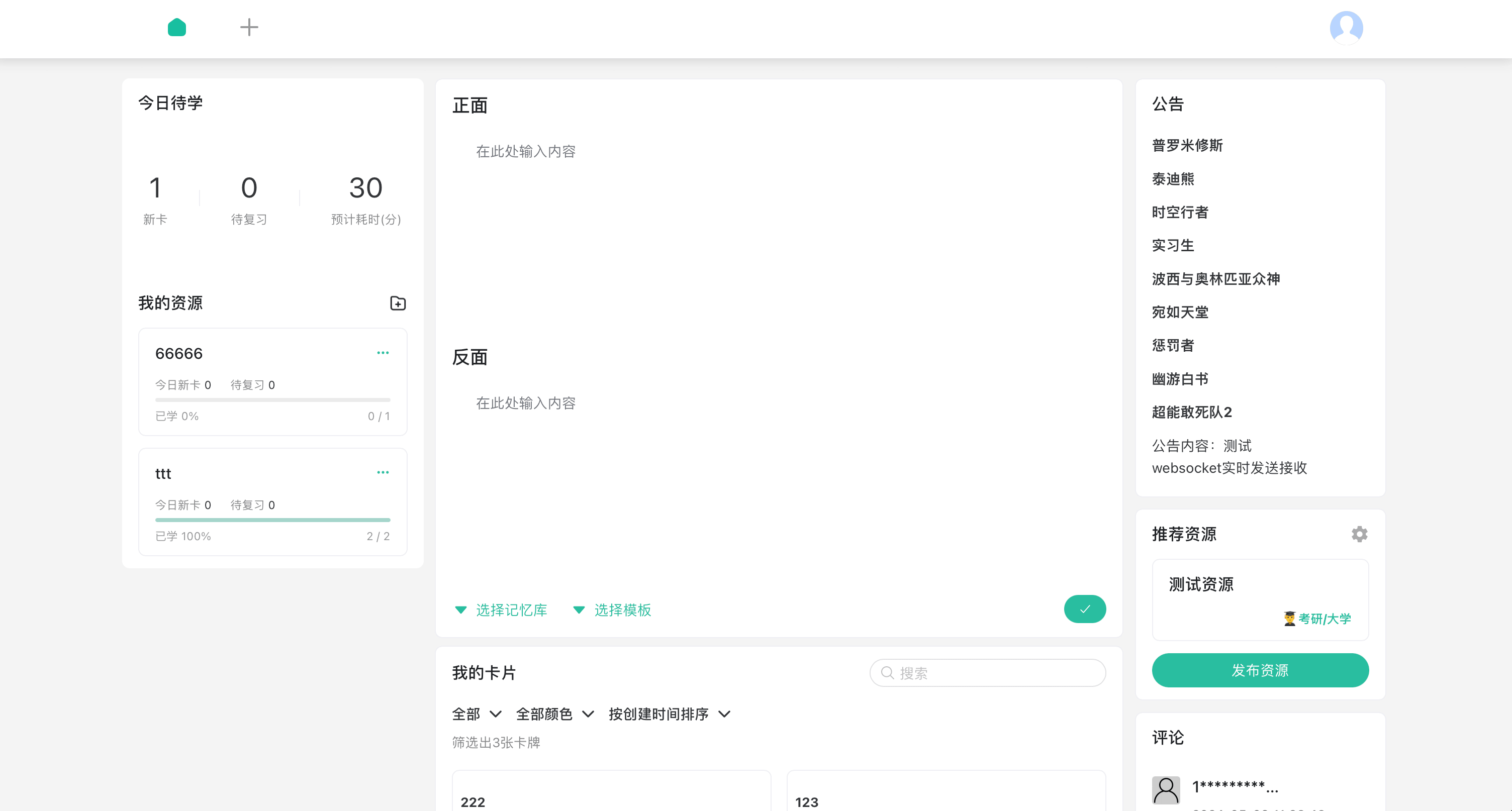Open the three-dot menu for 66666

coord(383,353)
